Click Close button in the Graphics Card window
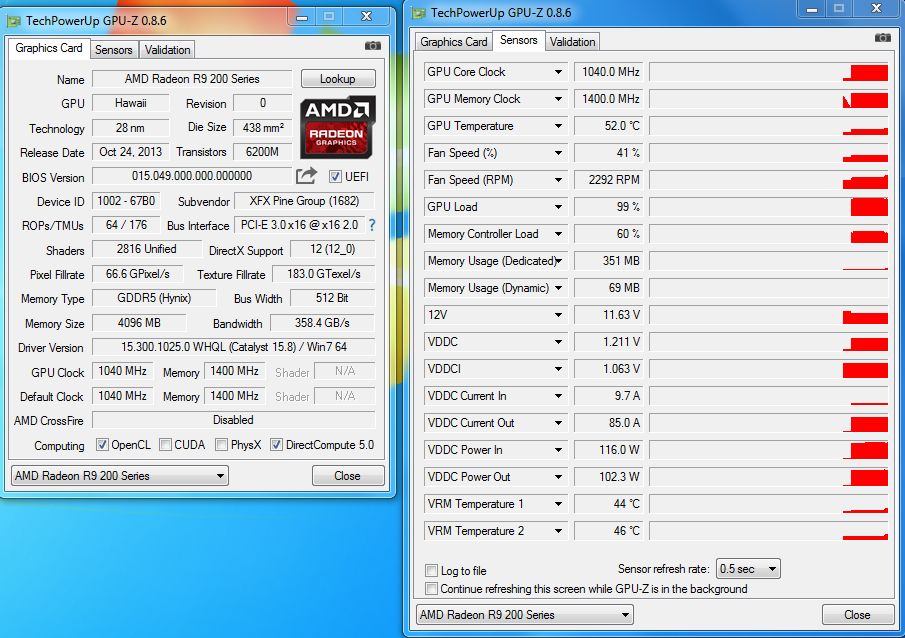 tap(347, 476)
